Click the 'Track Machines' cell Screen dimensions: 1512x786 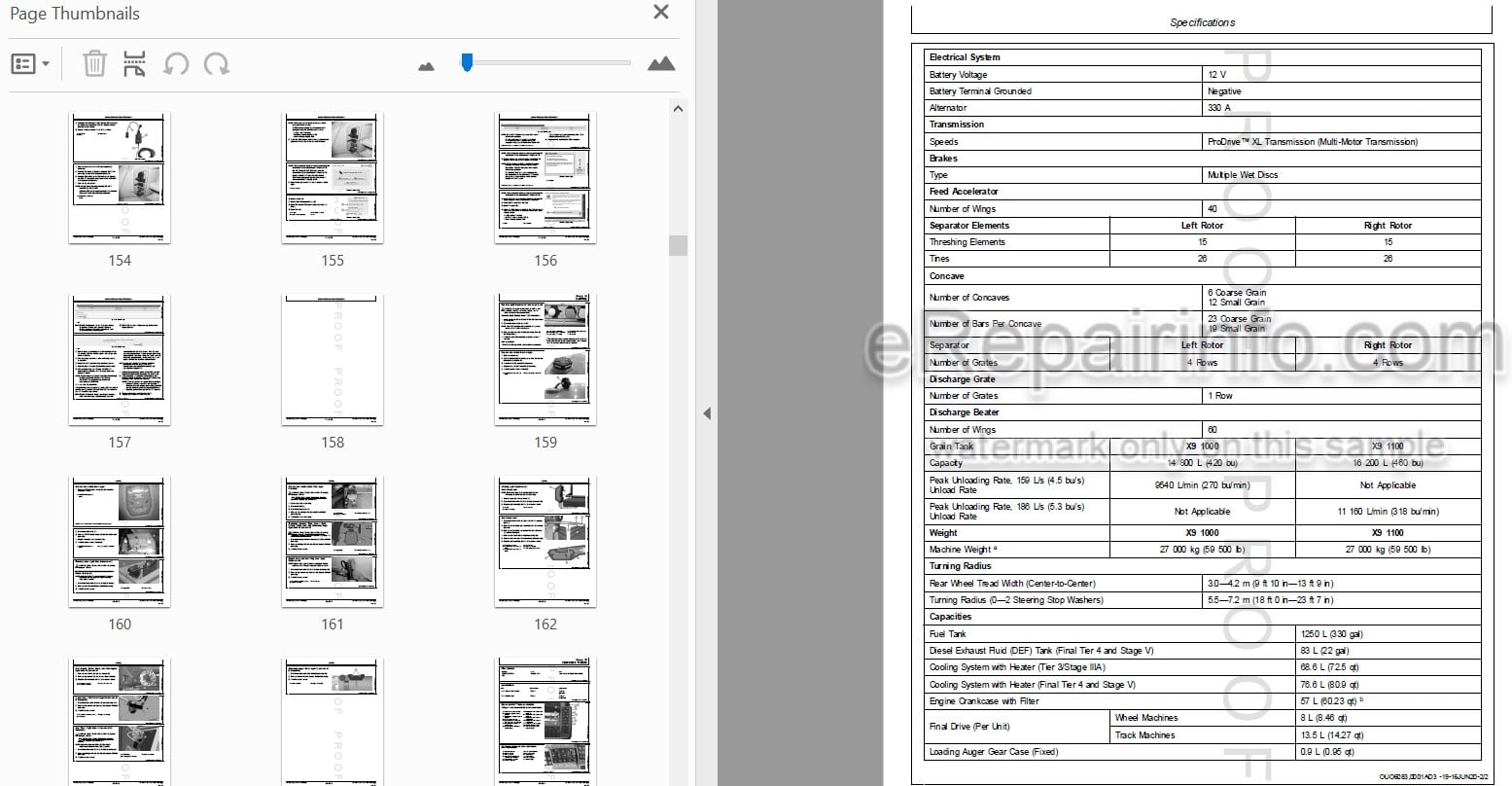tap(1144, 735)
